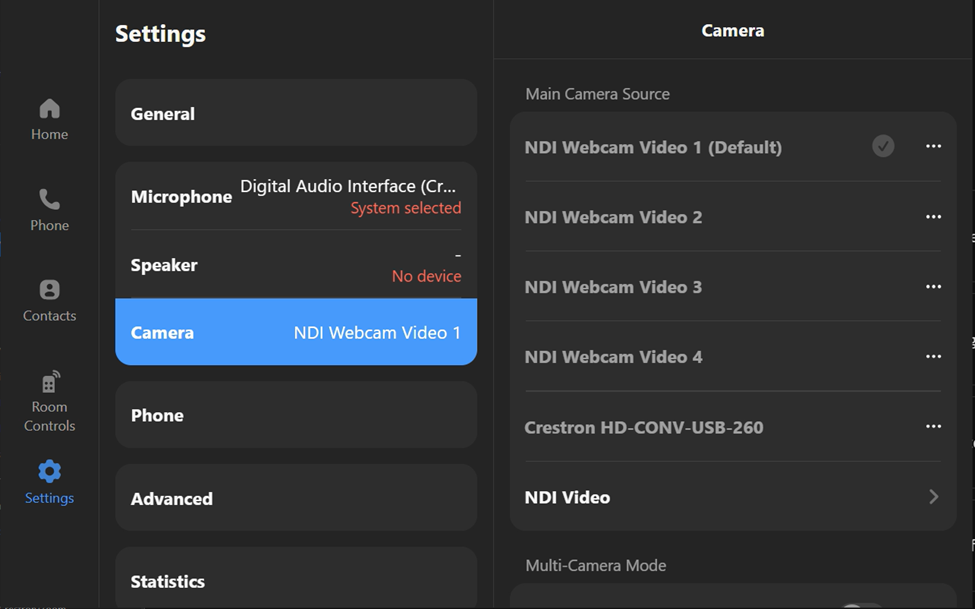
Task: Click ellipsis for NDI Webcam Video 4
Action: click(933, 357)
